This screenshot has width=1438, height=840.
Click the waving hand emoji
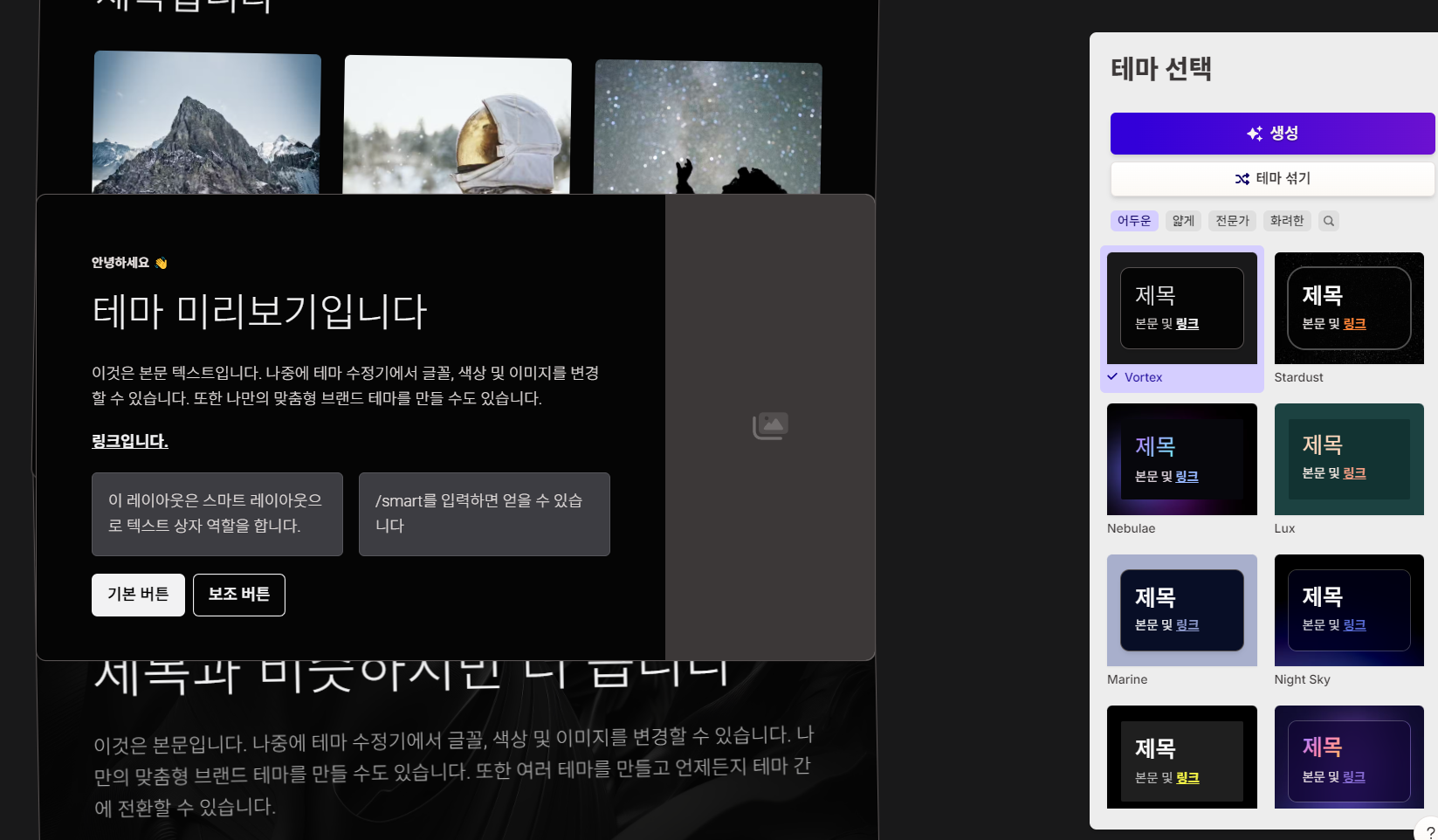[x=161, y=263]
